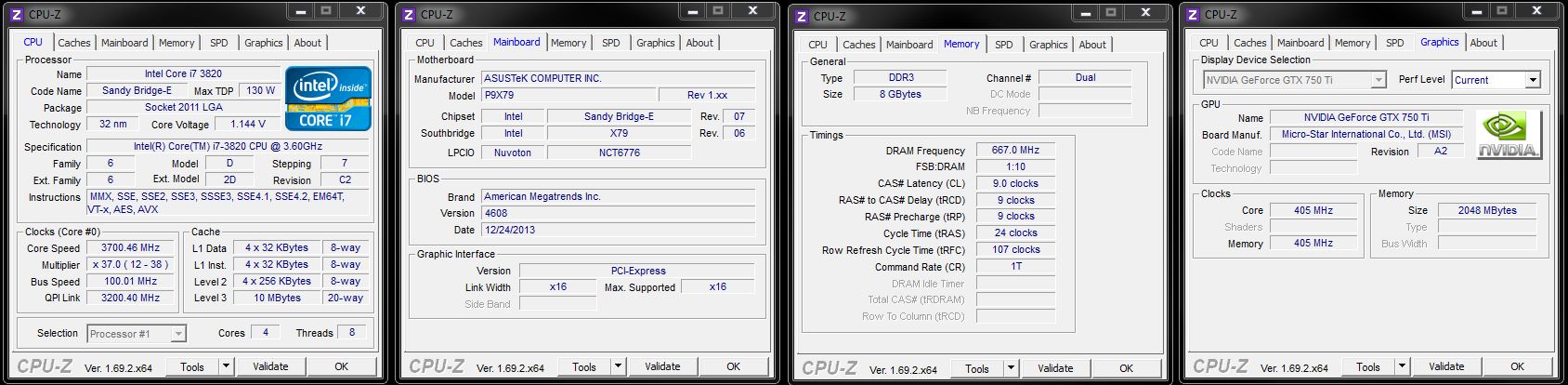The height and width of the screenshot is (385, 1568).
Task: Open Tools dropdown arrow in CPU window
Action: tap(226, 366)
